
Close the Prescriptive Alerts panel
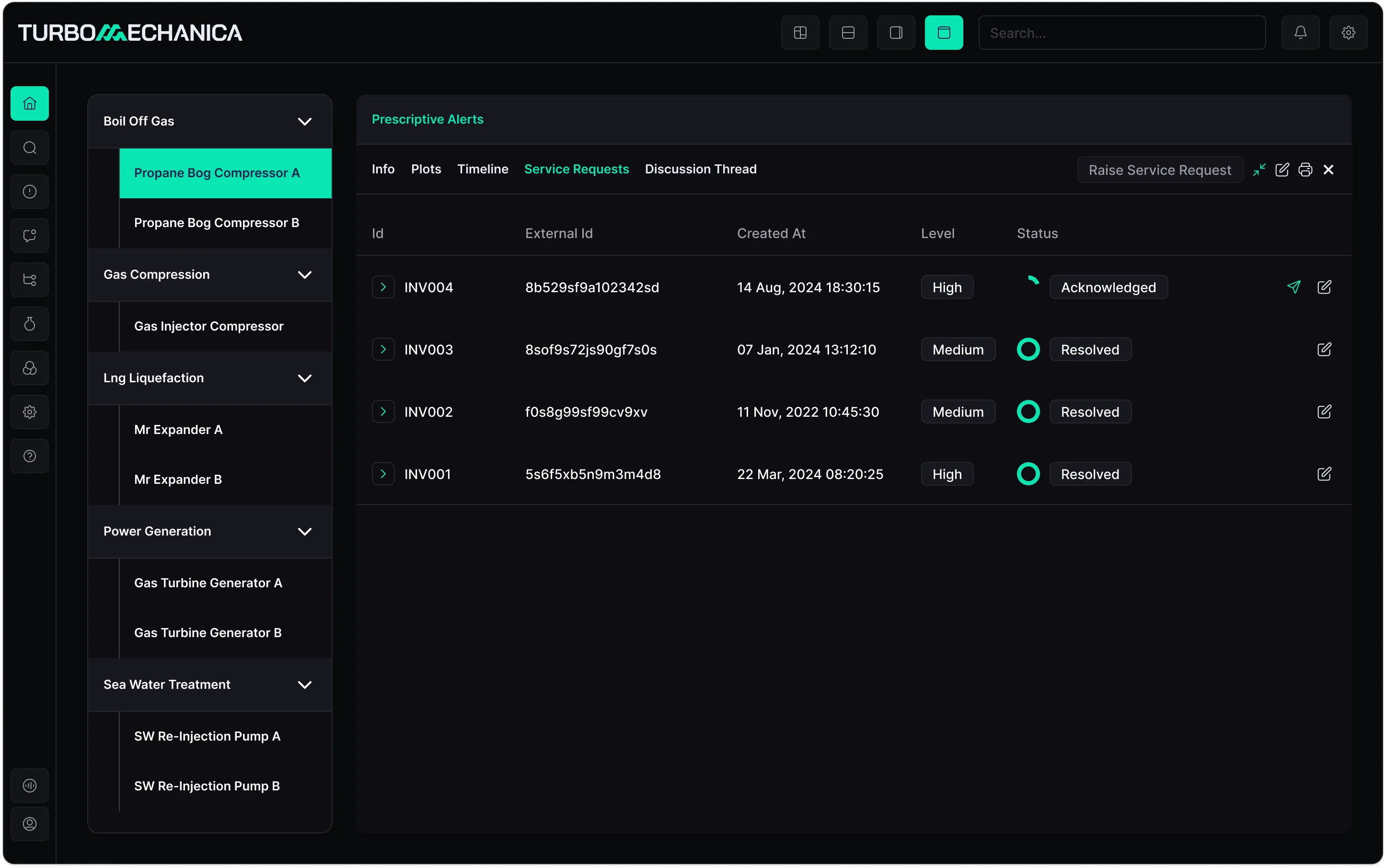click(1328, 170)
